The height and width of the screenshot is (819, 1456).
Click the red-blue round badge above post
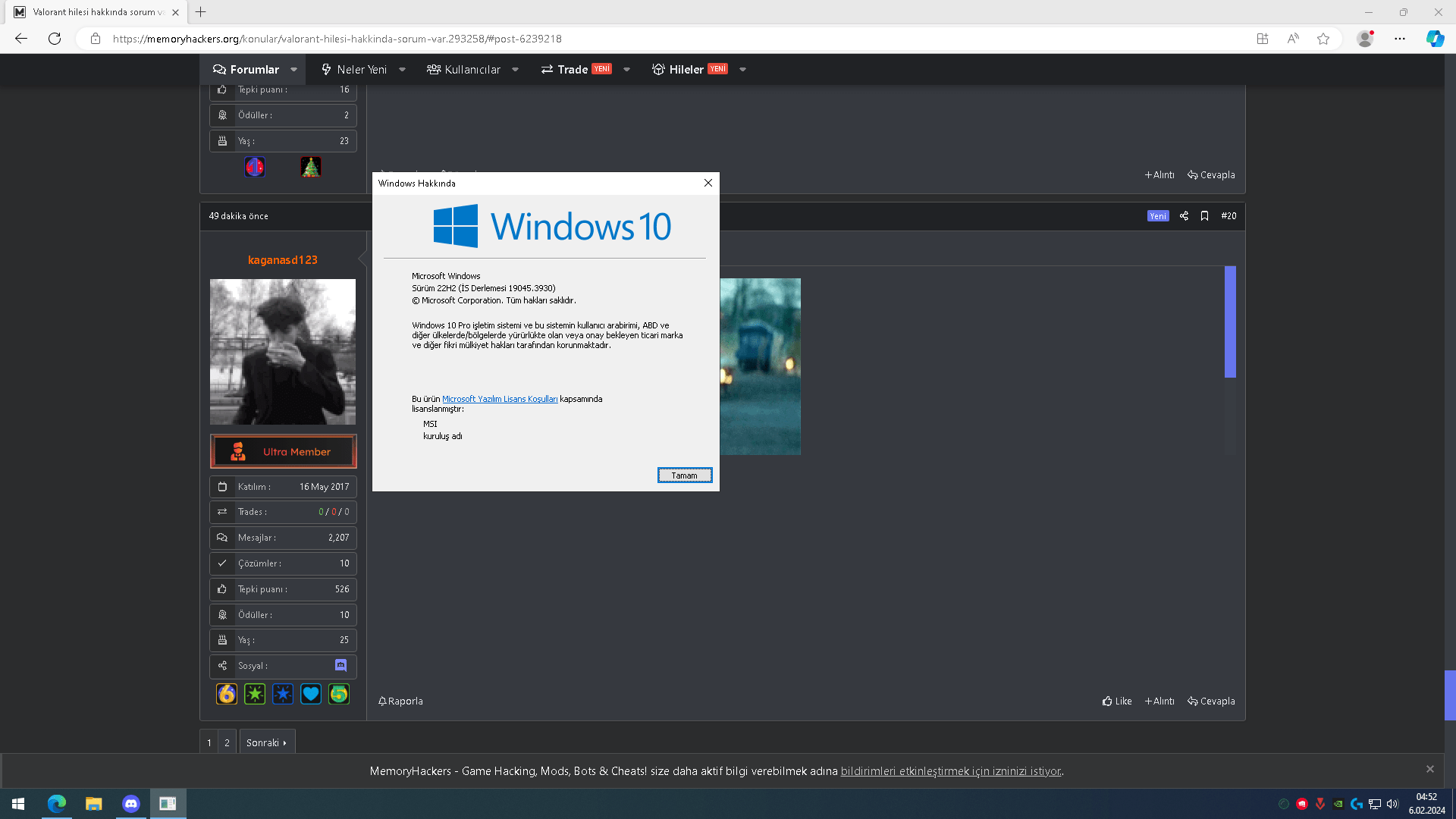pyautogui.click(x=255, y=167)
